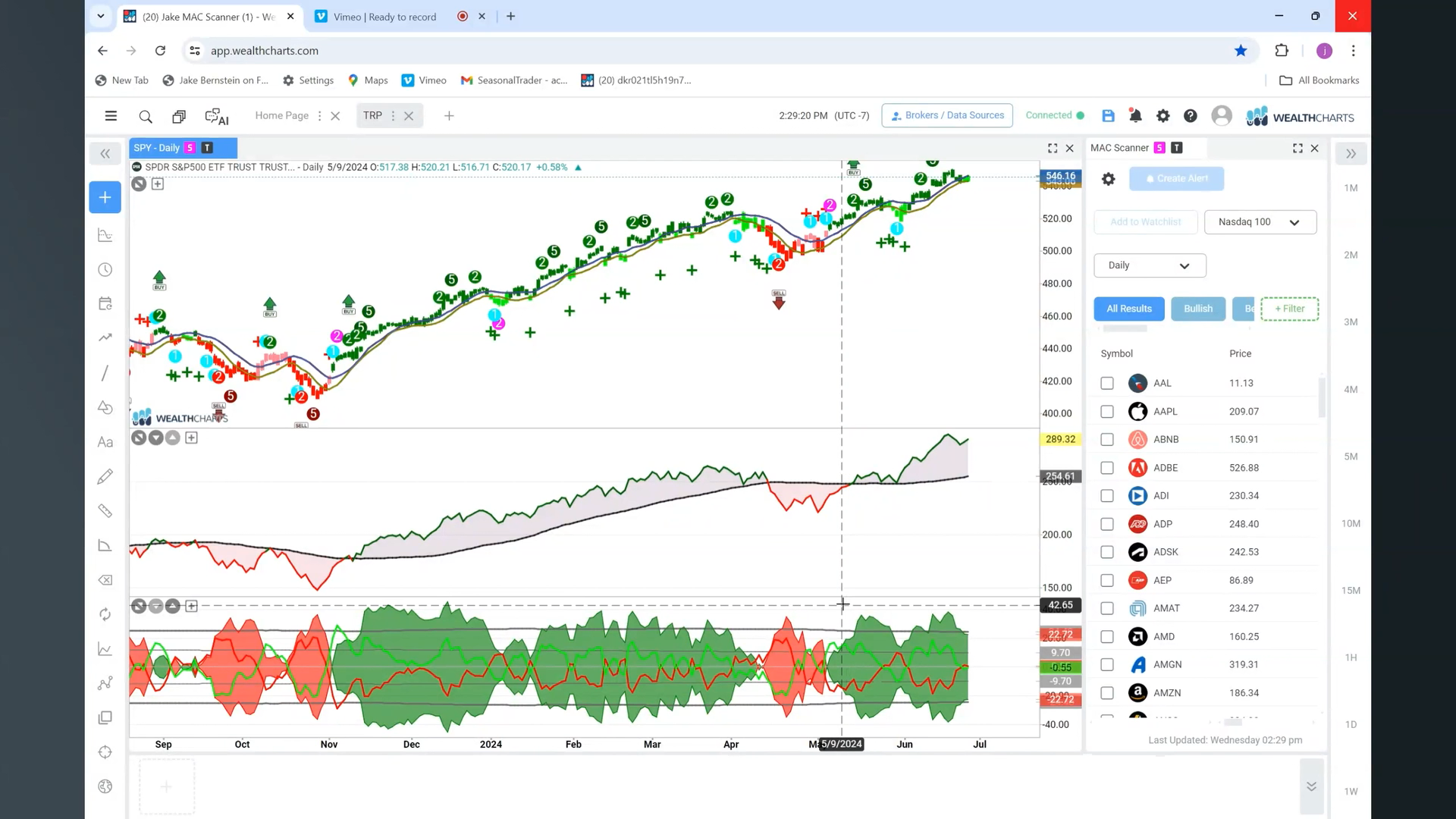Sort scanner by Price column header

click(1241, 354)
